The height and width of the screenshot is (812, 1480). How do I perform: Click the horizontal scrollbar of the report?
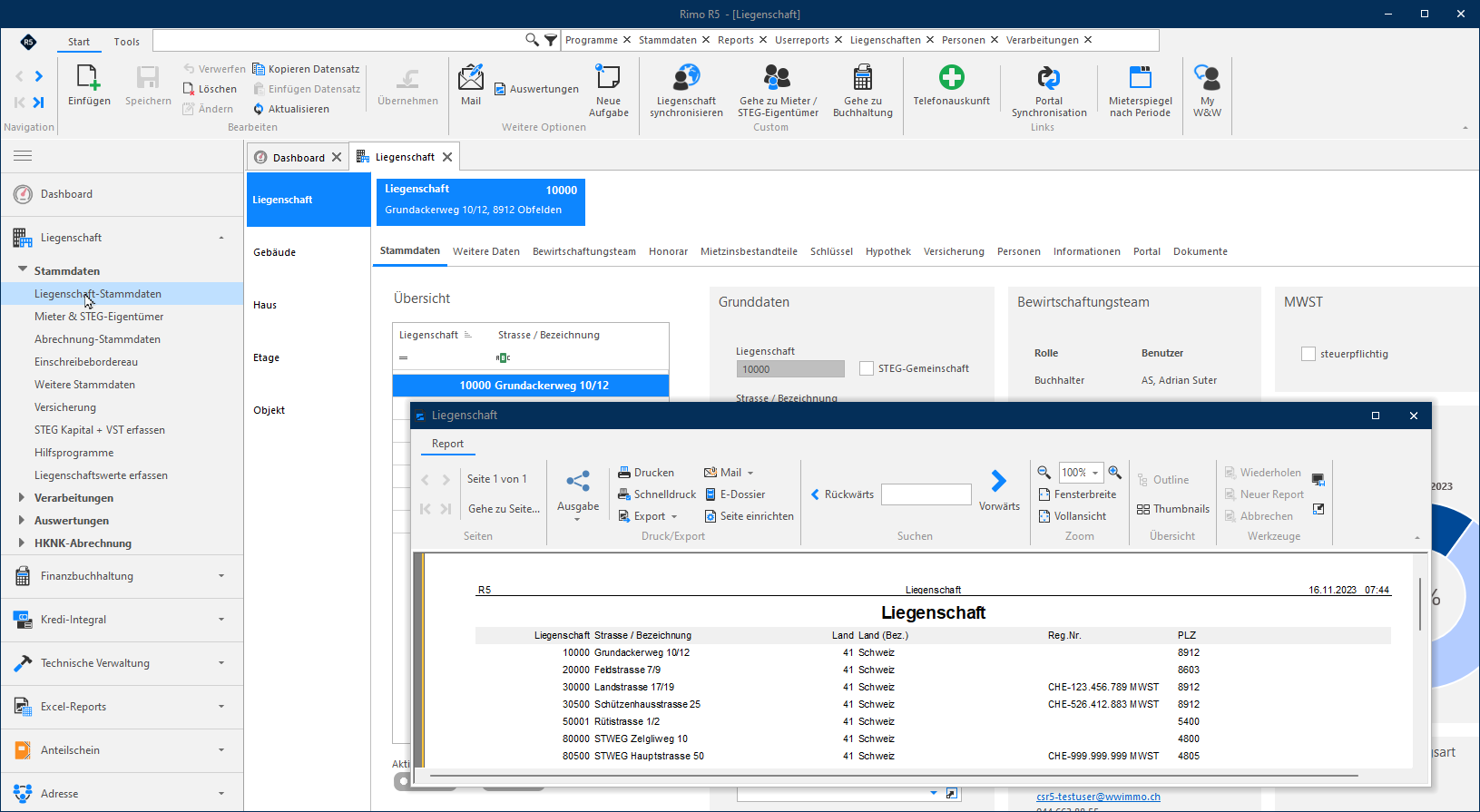point(894,776)
